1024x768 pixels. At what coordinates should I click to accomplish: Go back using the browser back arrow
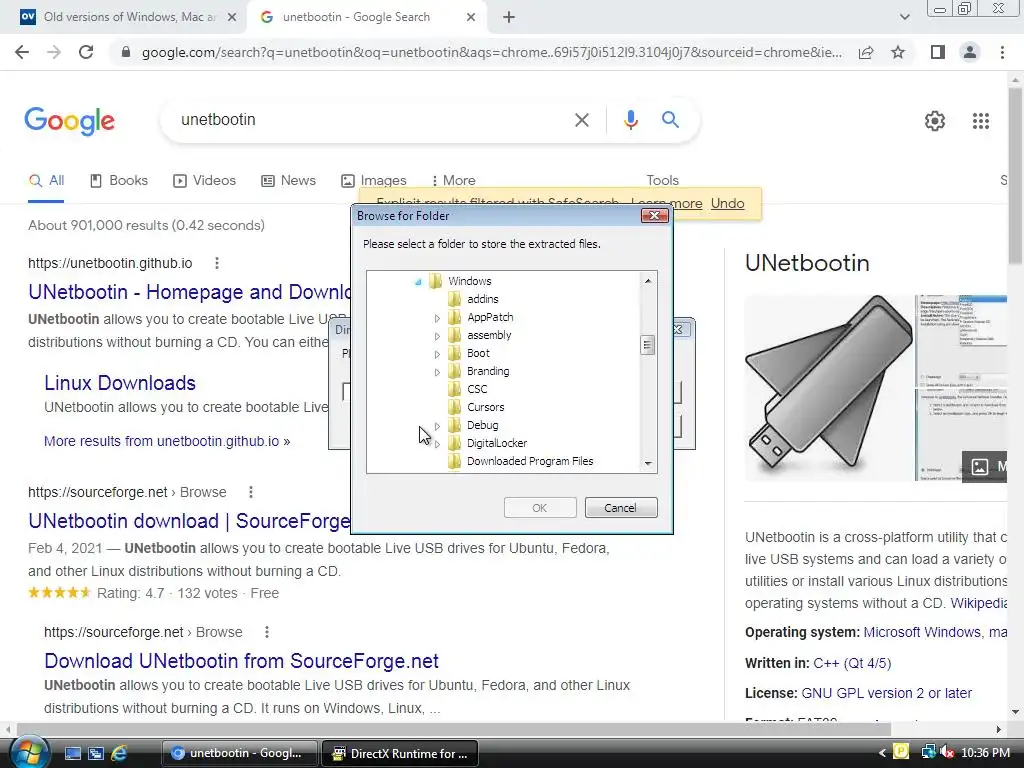coord(22,52)
